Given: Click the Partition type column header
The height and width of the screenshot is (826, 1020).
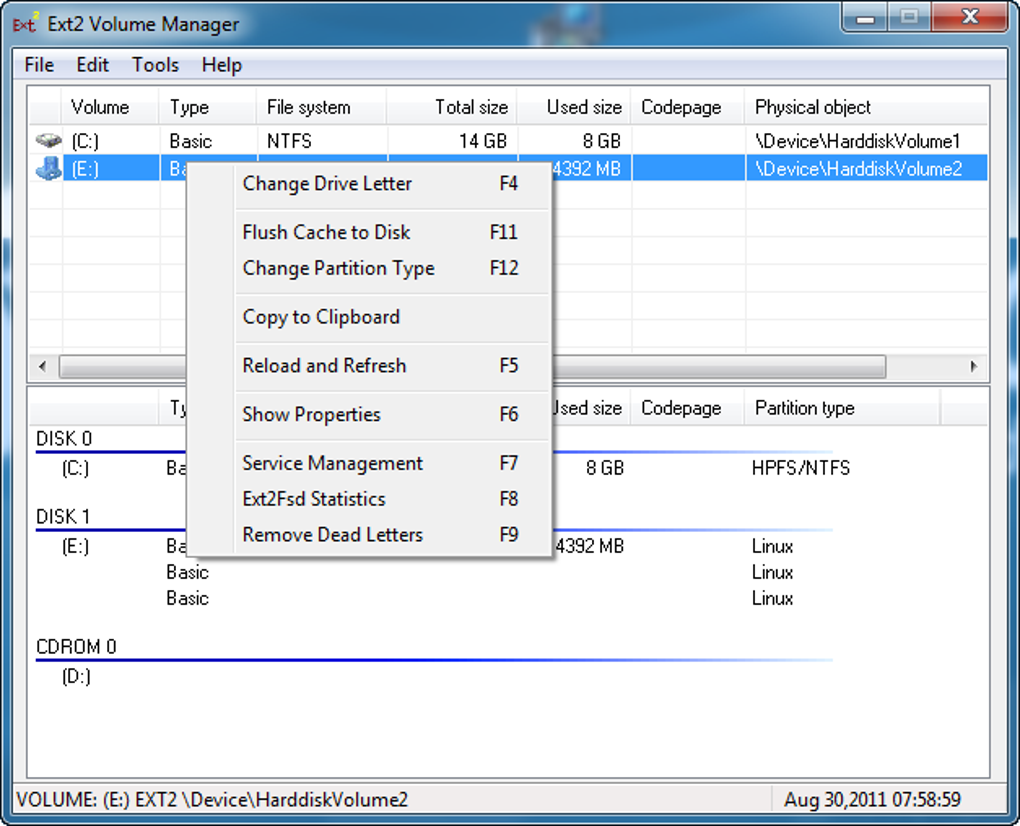Looking at the screenshot, I should pos(842,408).
